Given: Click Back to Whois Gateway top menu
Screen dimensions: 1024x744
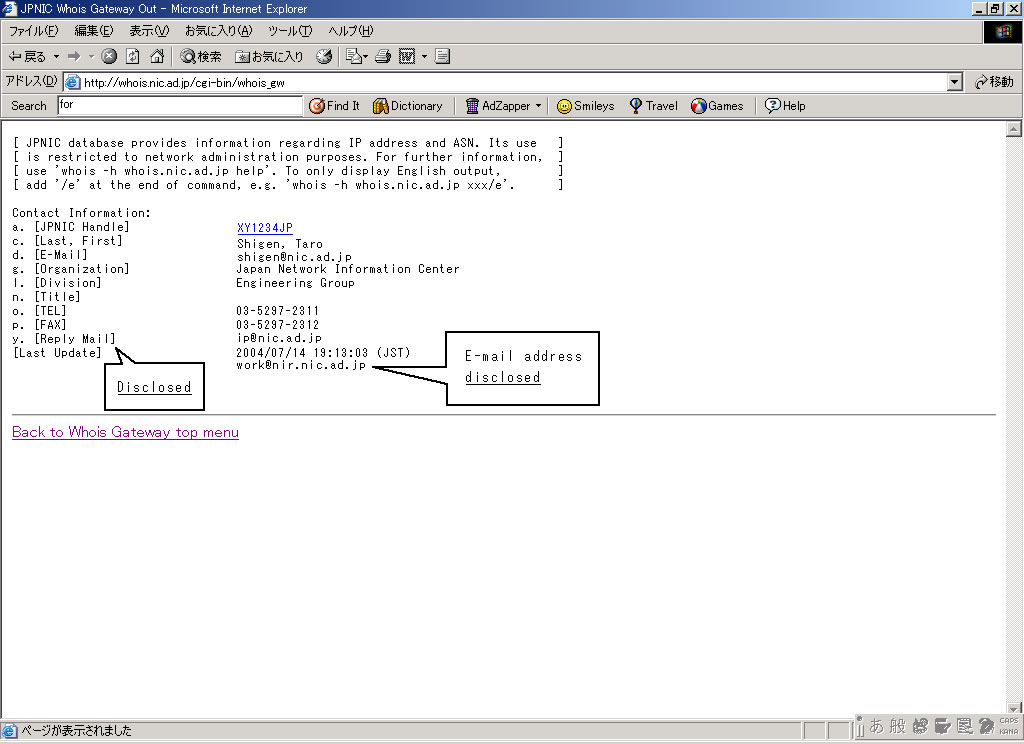Looking at the screenshot, I should coord(125,432).
